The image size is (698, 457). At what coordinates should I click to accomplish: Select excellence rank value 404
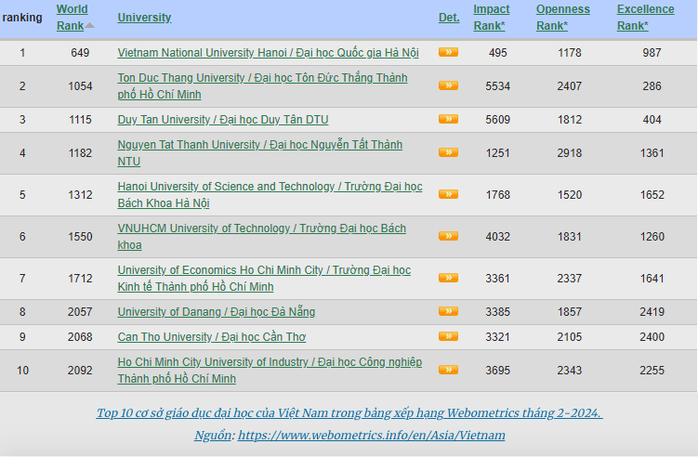(652, 120)
